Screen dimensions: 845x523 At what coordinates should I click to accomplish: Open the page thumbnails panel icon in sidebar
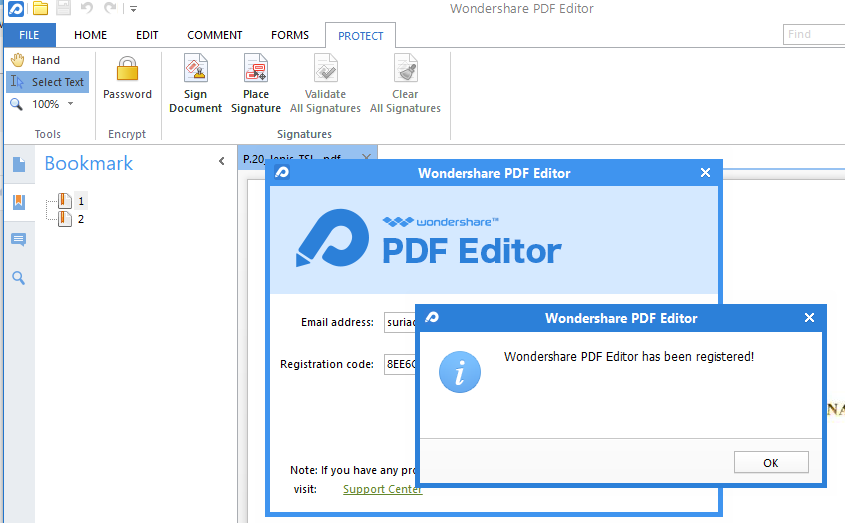click(19, 164)
